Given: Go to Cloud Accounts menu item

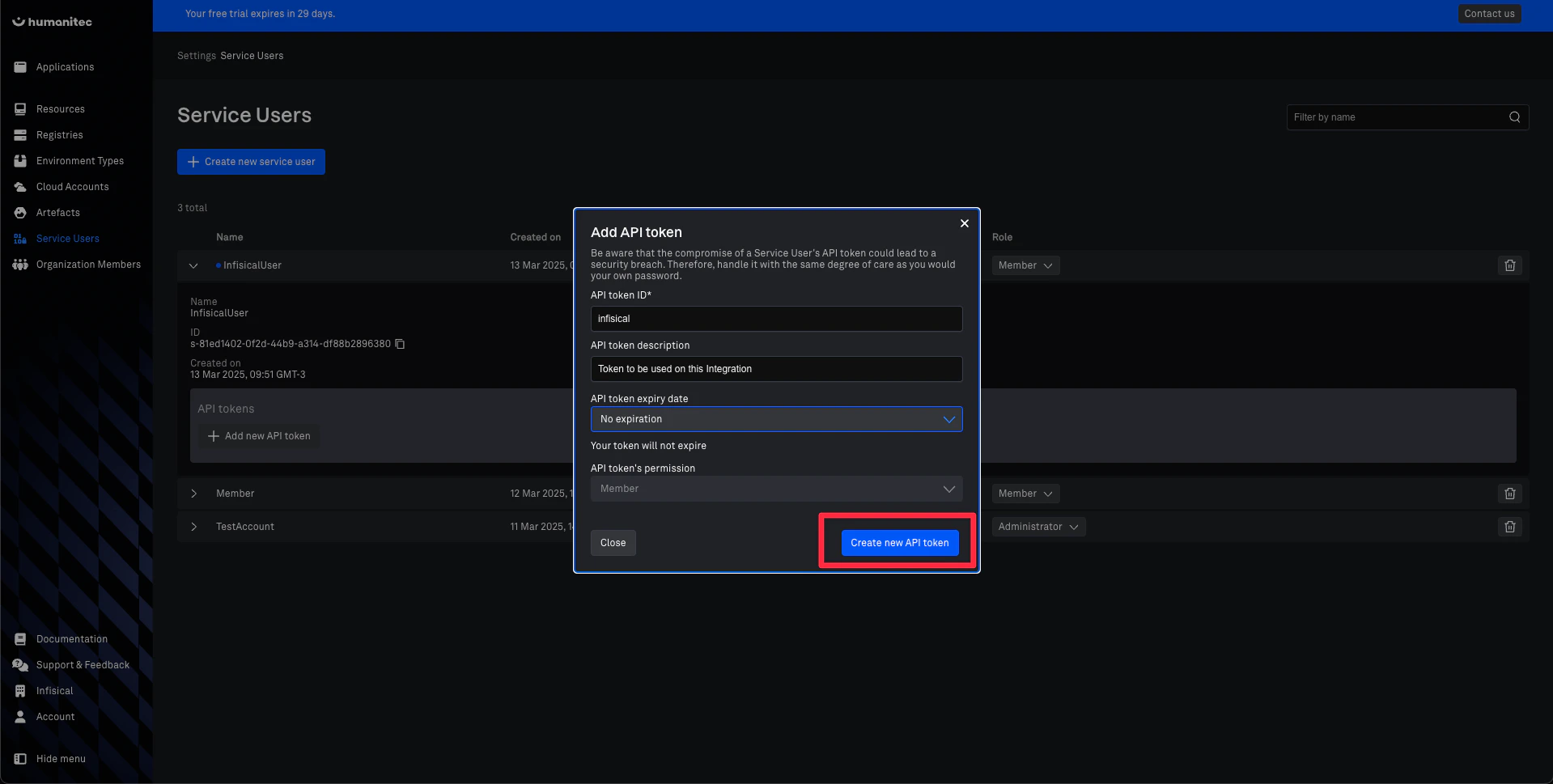Looking at the screenshot, I should [x=73, y=187].
